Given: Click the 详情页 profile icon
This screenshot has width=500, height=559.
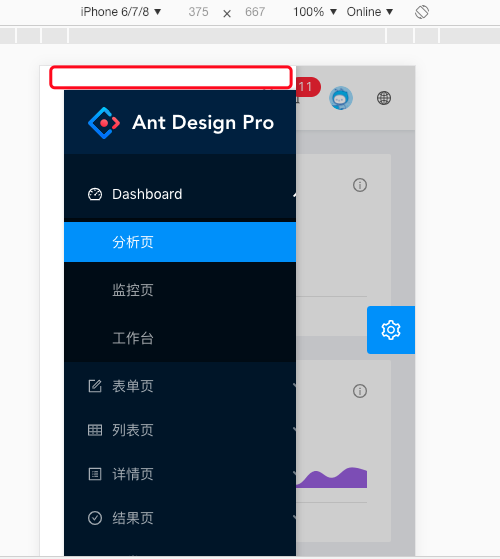Looking at the screenshot, I should pyautogui.click(x=95, y=474).
